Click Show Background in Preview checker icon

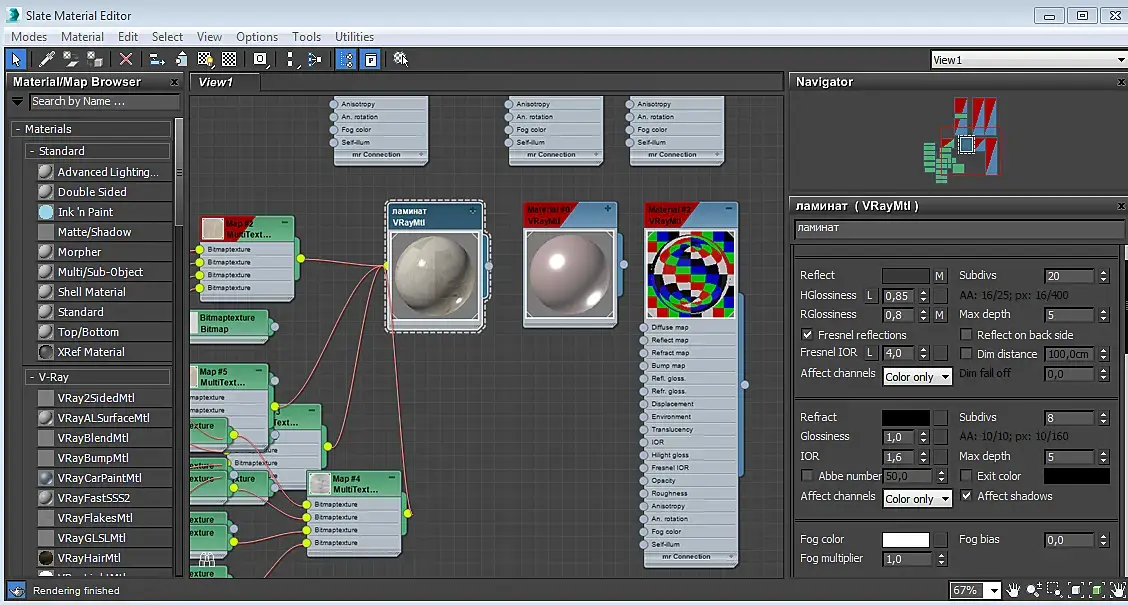pos(229,60)
